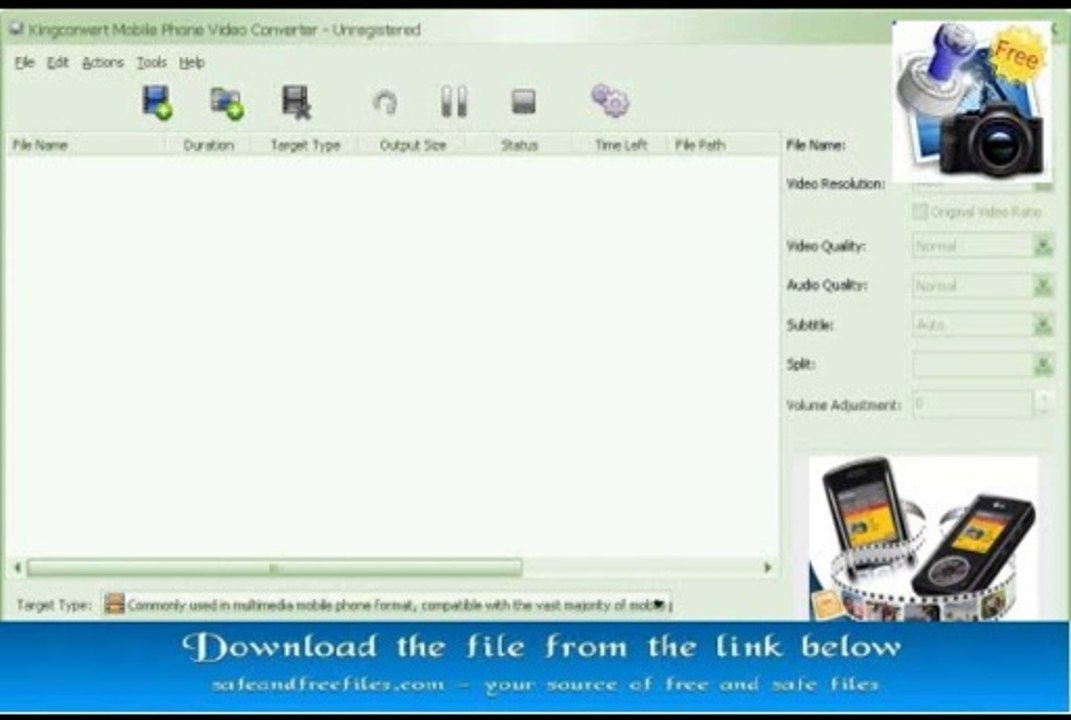
Task: Click the Add folder icon
Action: 227,103
